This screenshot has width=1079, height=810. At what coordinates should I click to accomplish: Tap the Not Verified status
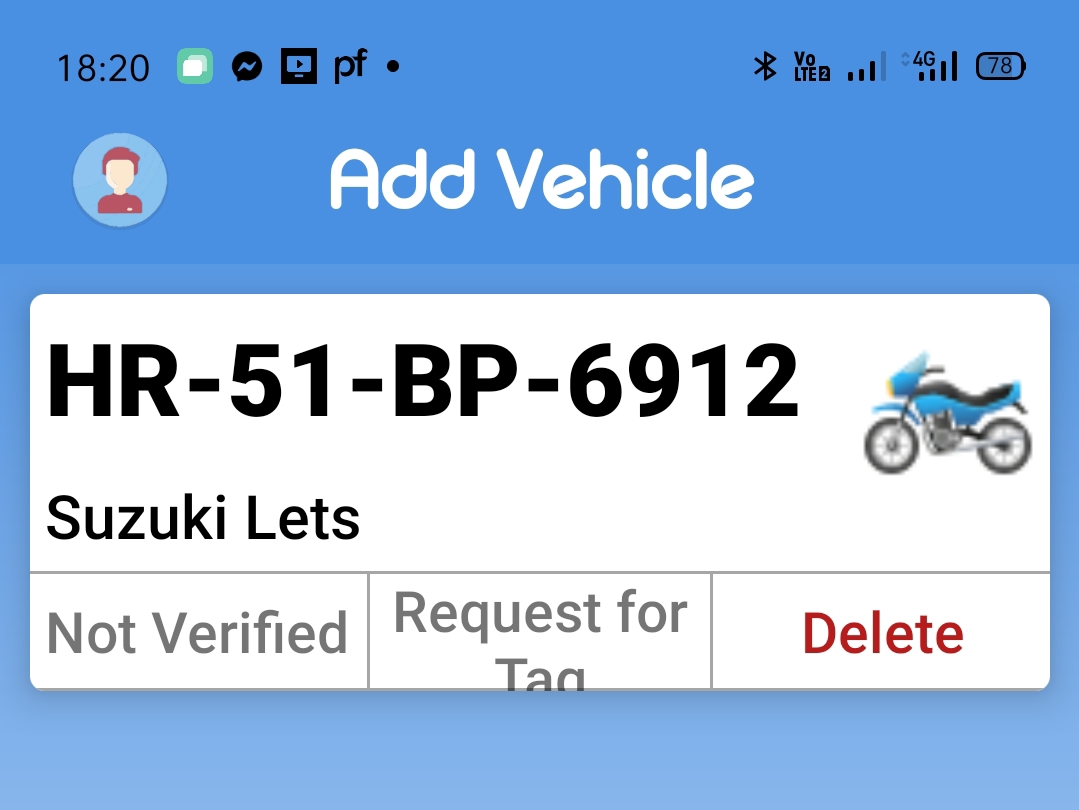pos(197,633)
